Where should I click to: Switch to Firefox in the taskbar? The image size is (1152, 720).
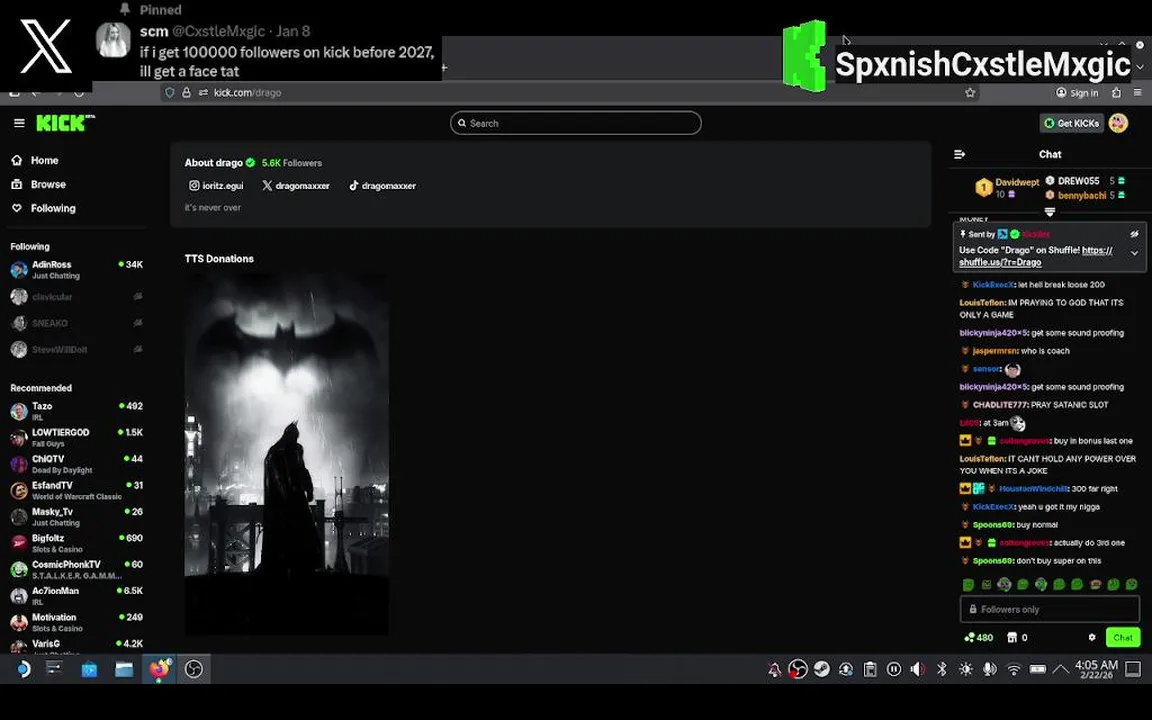(x=159, y=669)
